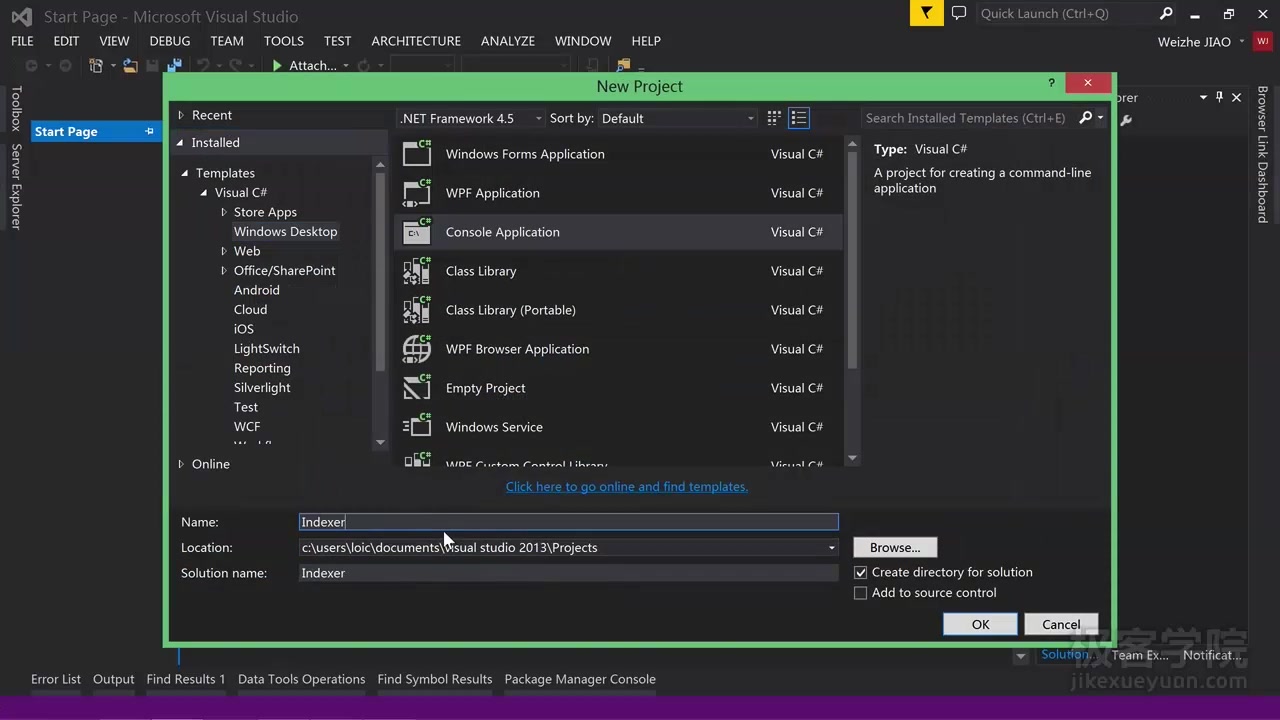Uncheck Create directory for solution
Viewport: 1280px width, 720px height.
click(x=860, y=572)
